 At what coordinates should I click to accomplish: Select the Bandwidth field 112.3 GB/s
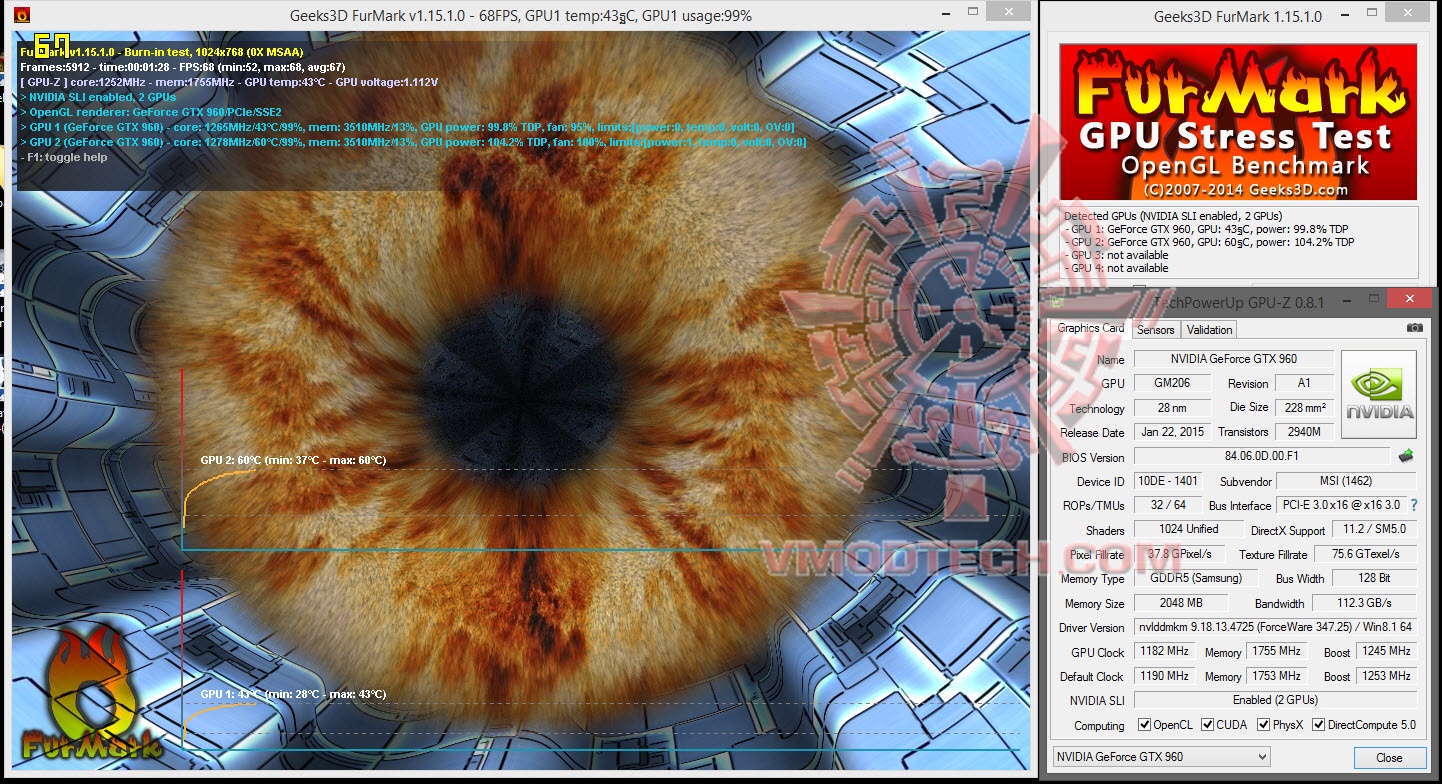pos(1364,603)
